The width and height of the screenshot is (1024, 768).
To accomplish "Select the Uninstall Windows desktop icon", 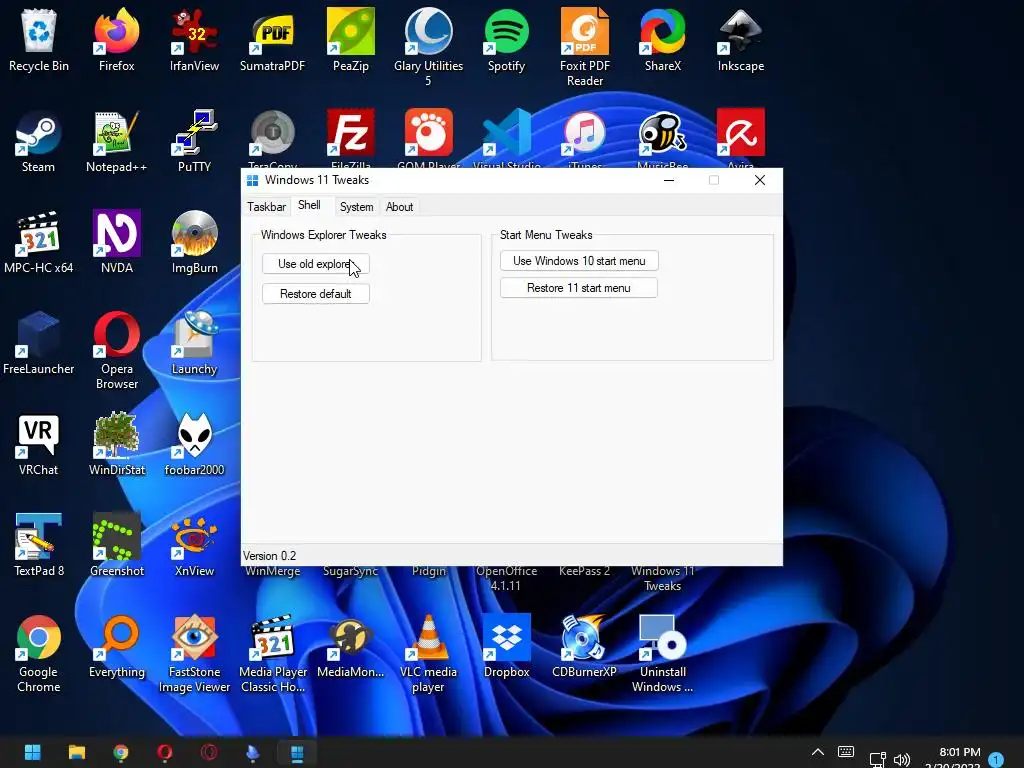I will [x=663, y=654].
